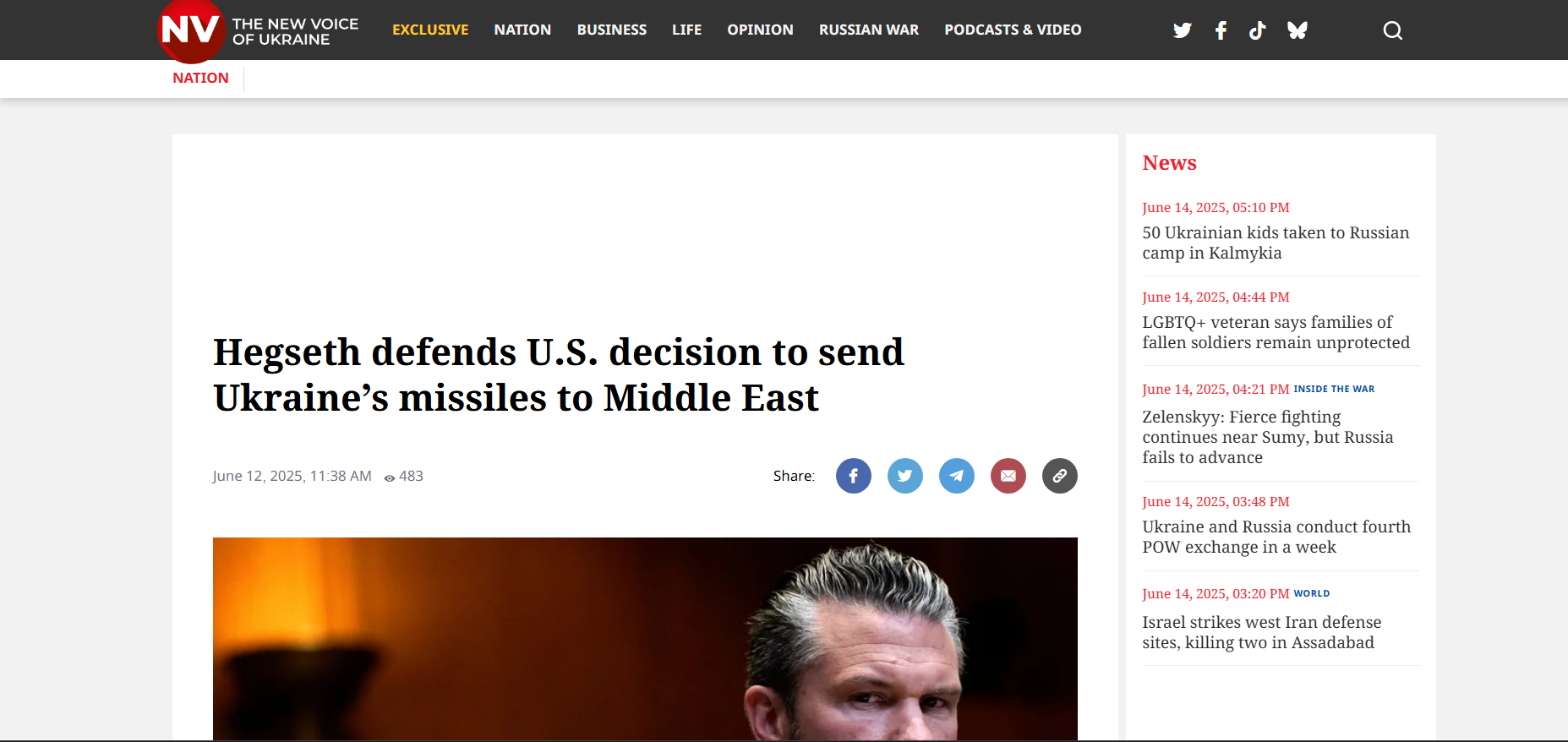Click timestamp 'June 14, 2025, 04:21 PM'
1568x742 pixels.
(x=1216, y=390)
